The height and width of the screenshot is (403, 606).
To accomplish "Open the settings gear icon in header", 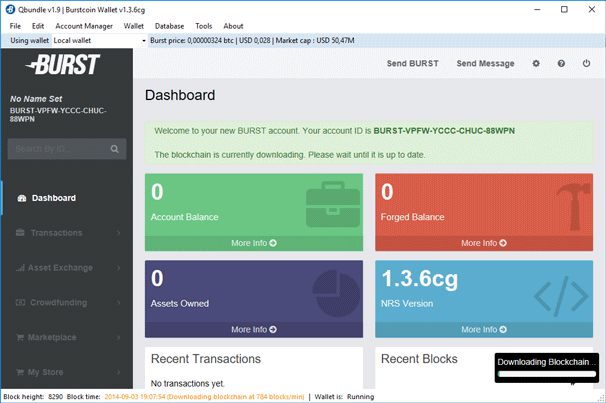I will tap(536, 63).
